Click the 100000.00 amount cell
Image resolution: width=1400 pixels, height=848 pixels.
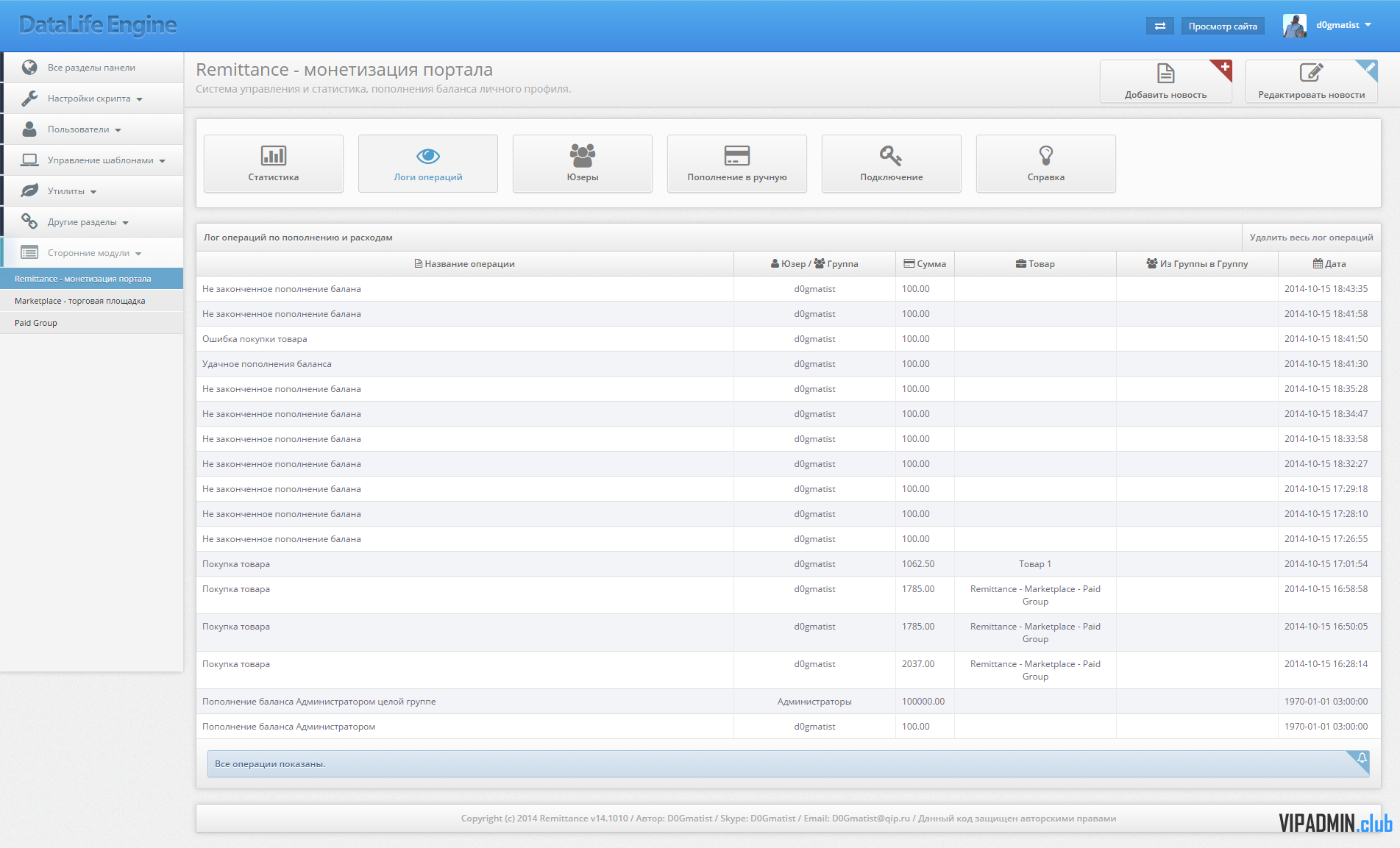click(925, 702)
